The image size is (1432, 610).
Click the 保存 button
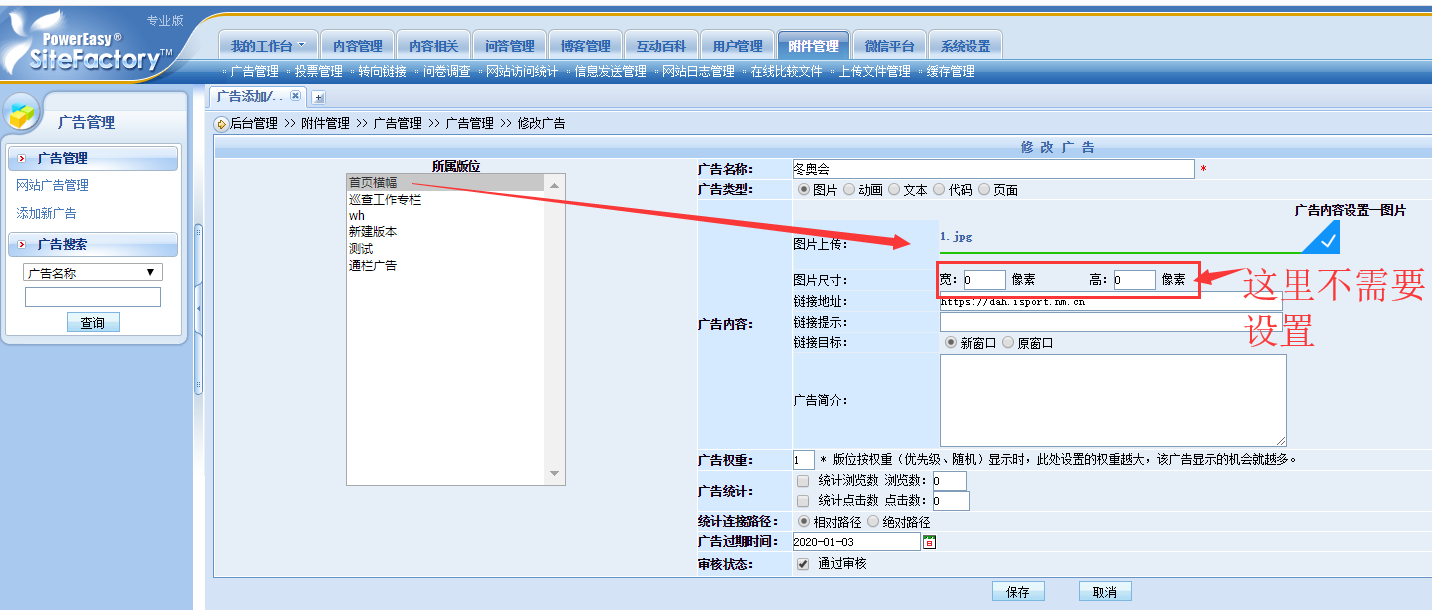pos(1018,591)
